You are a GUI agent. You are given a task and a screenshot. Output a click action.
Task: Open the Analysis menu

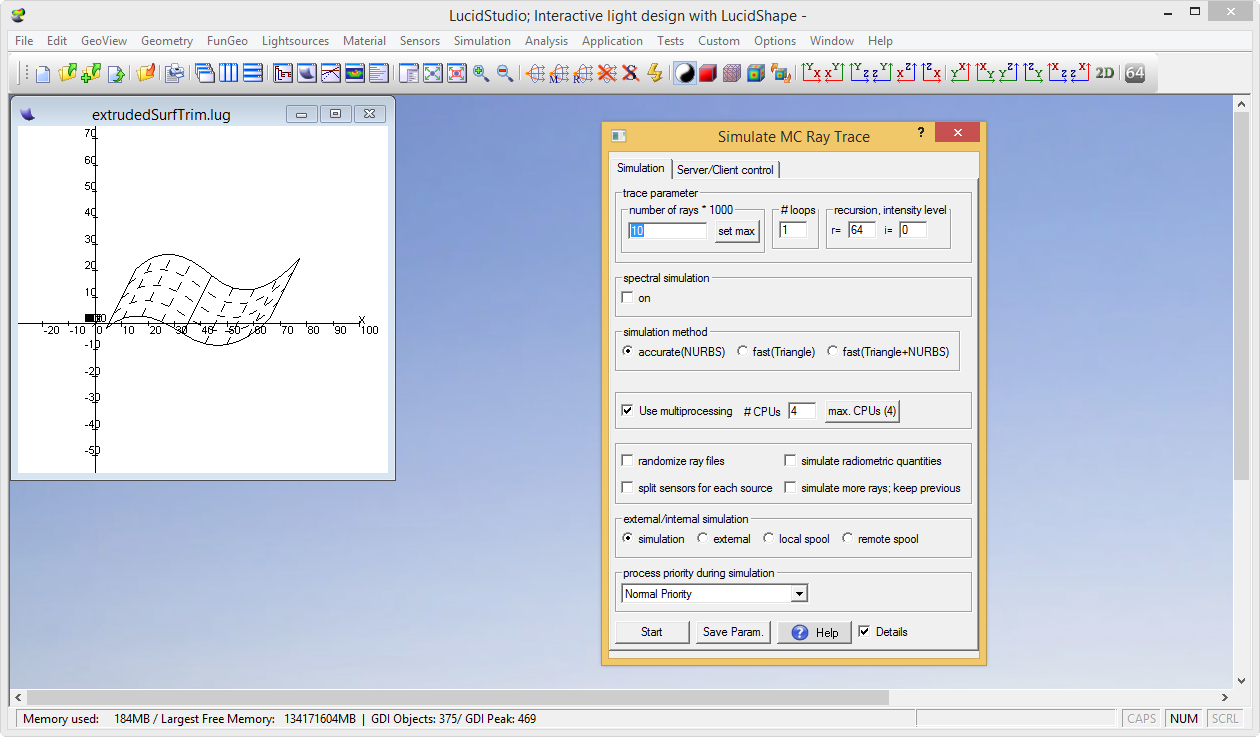click(546, 41)
